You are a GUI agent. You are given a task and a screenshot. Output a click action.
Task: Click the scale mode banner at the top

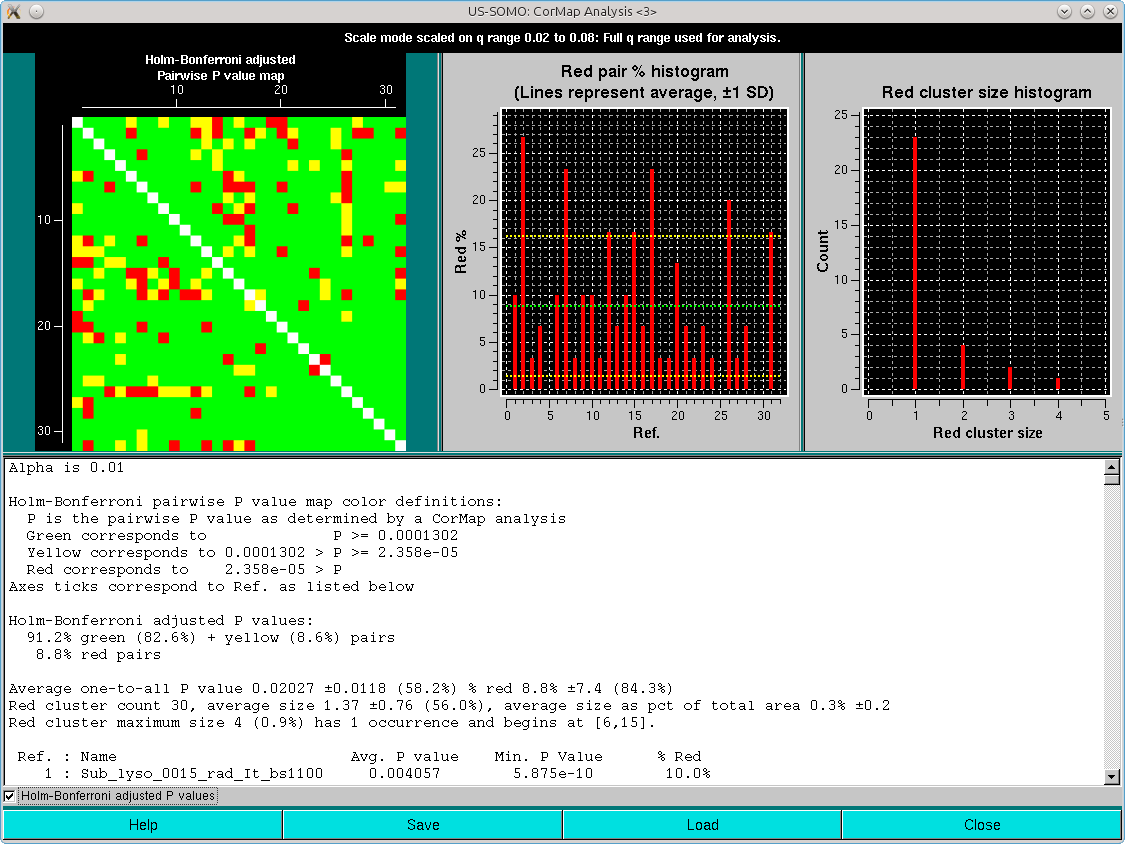click(562, 37)
